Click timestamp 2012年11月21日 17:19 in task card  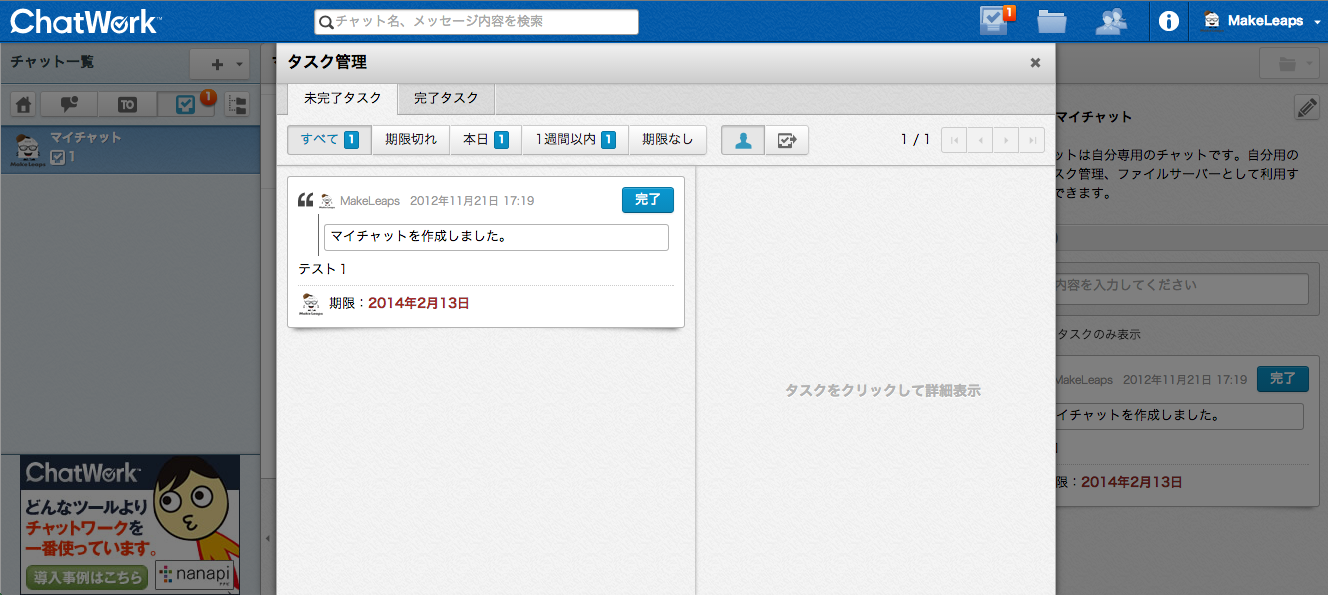pyautogui.click(x=472, y=201)
